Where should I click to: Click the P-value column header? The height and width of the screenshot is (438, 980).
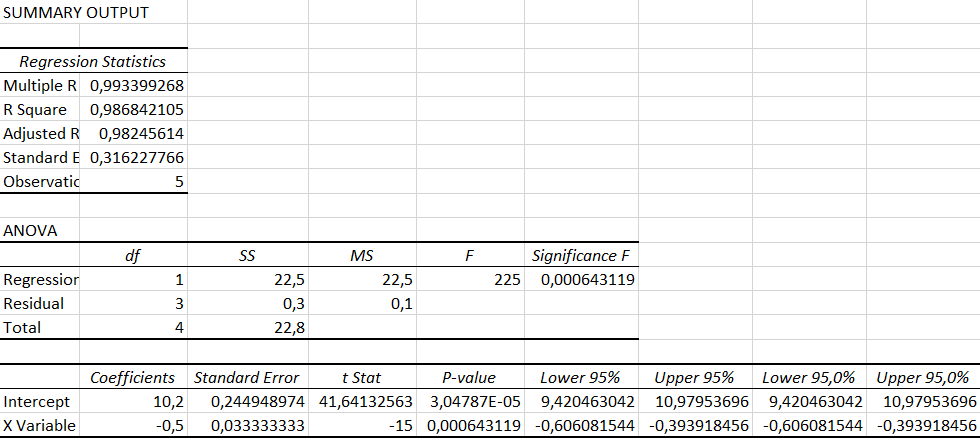pos(470,378)
